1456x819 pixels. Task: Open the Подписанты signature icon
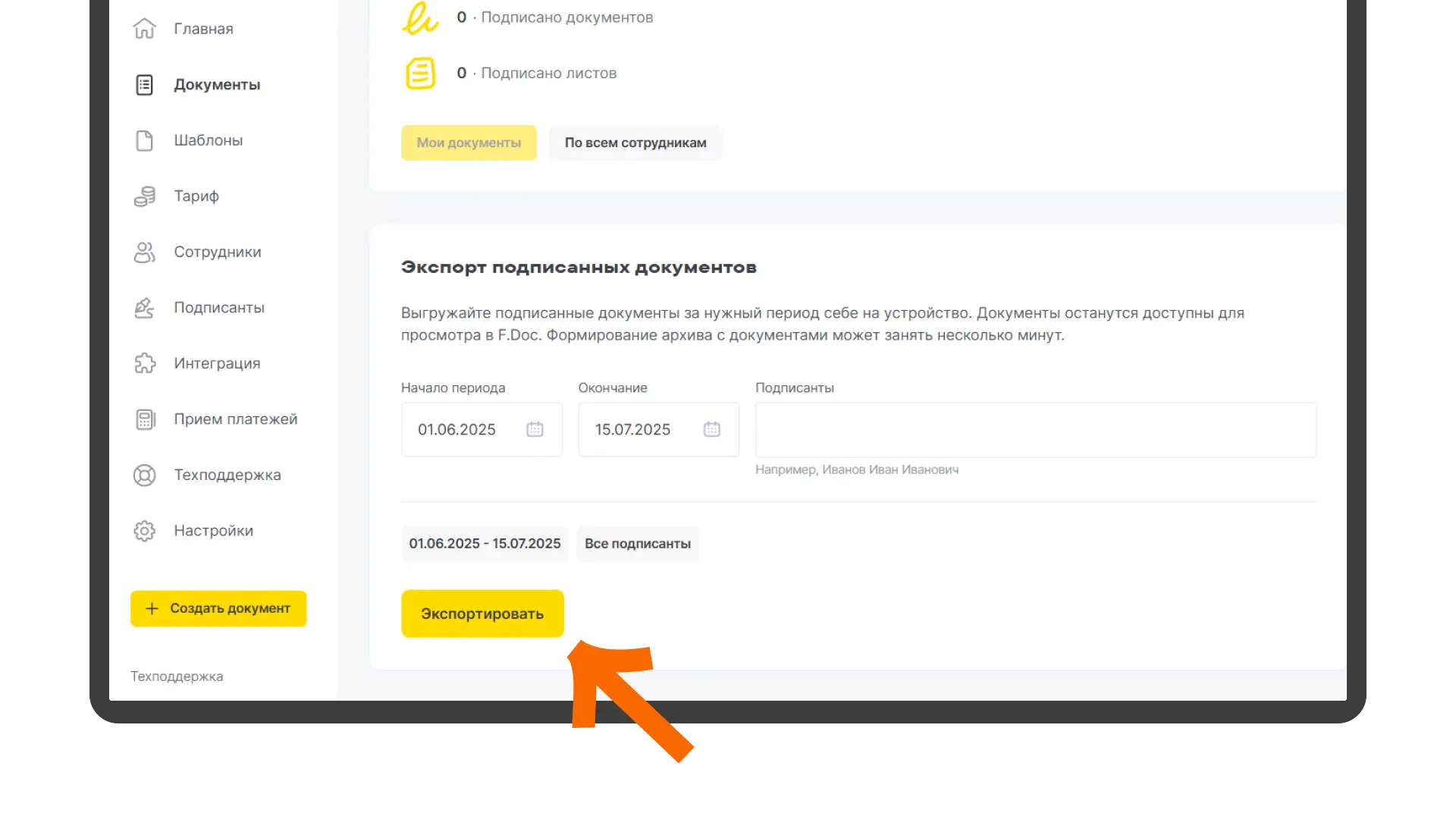(x=144, y=308)
